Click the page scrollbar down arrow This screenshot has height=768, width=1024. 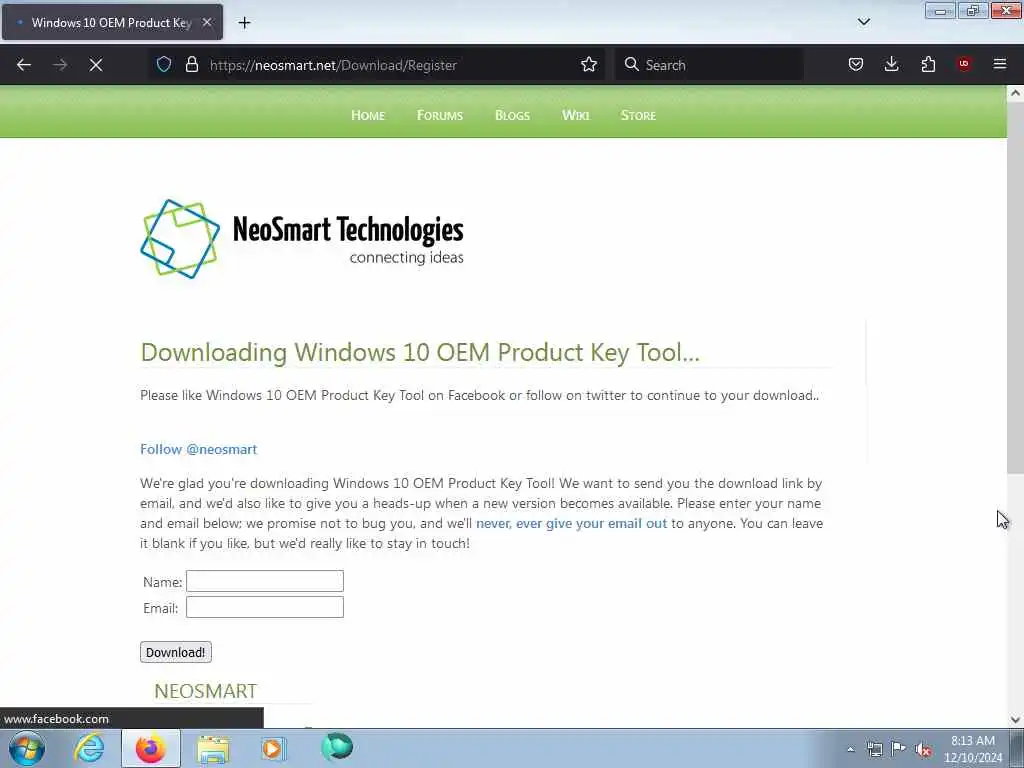tap(1015, 720)
